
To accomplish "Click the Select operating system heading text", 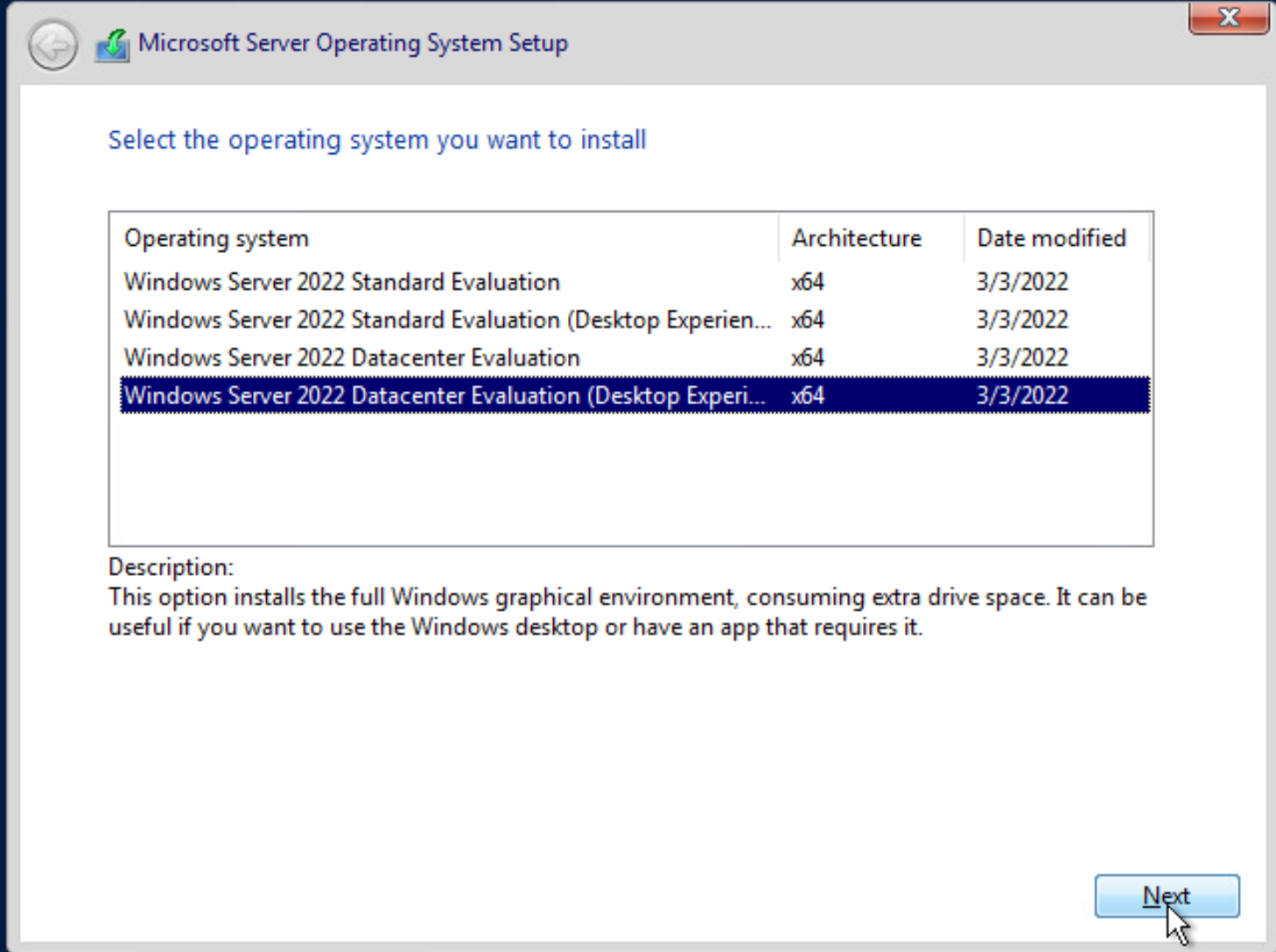I will tap(376, 139).
